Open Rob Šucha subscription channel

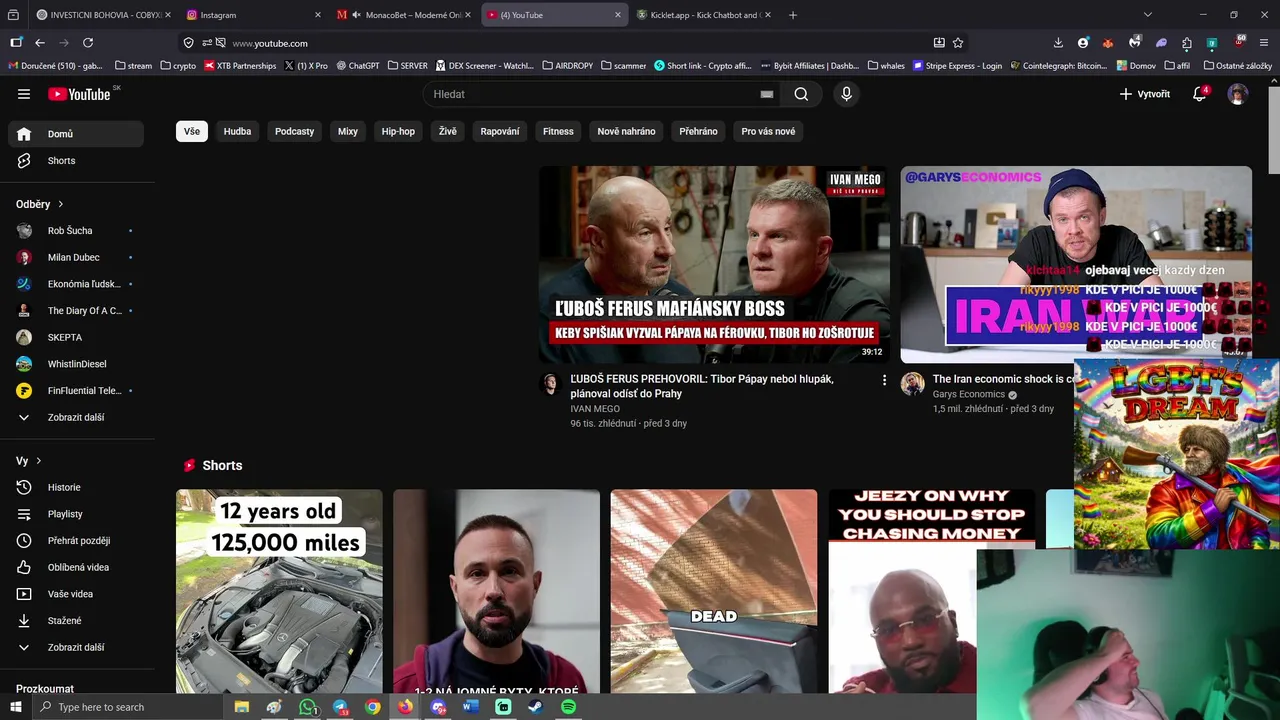(x=76, y=231)
